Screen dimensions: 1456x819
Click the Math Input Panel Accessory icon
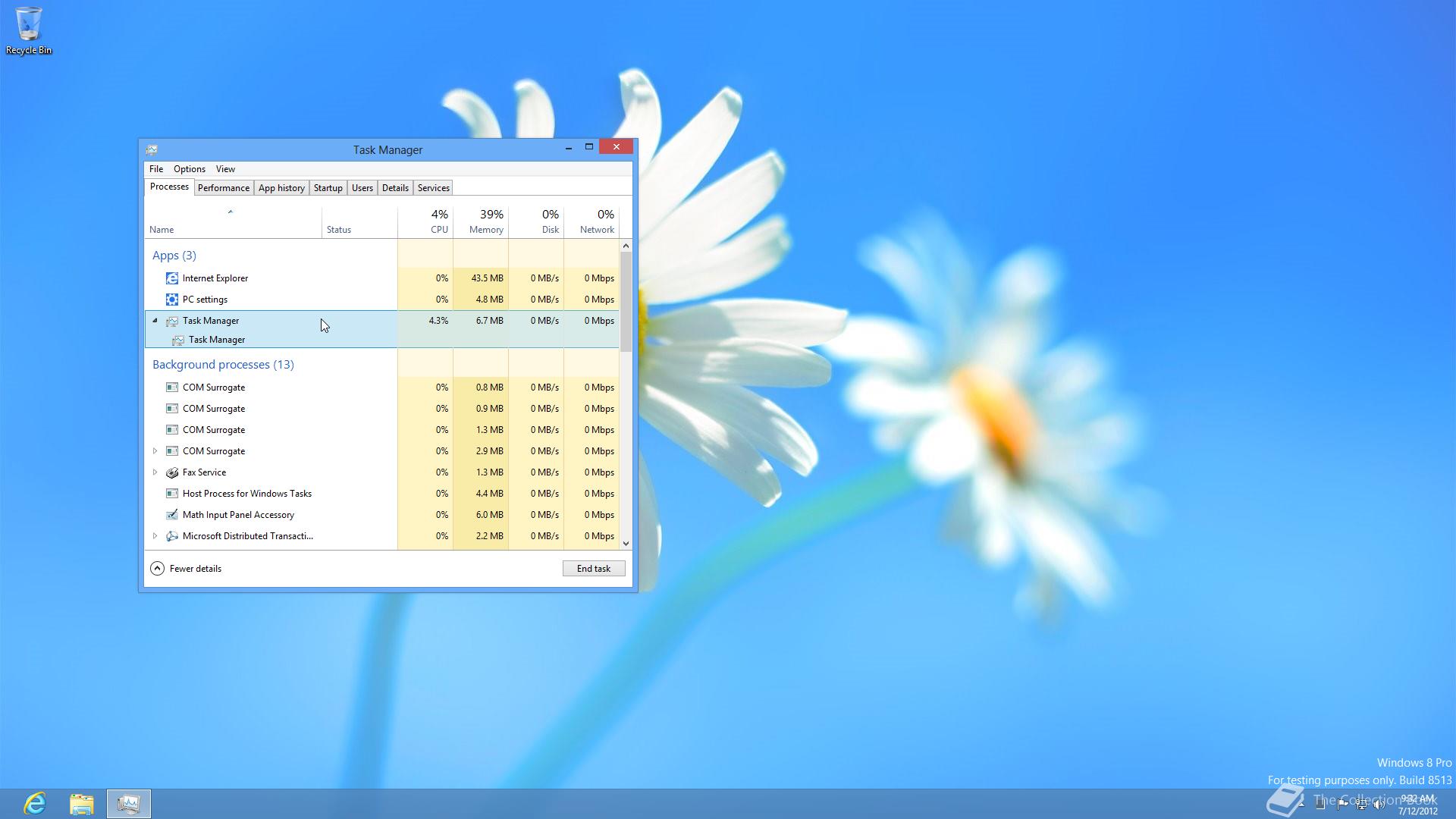[x=172, y=515]
